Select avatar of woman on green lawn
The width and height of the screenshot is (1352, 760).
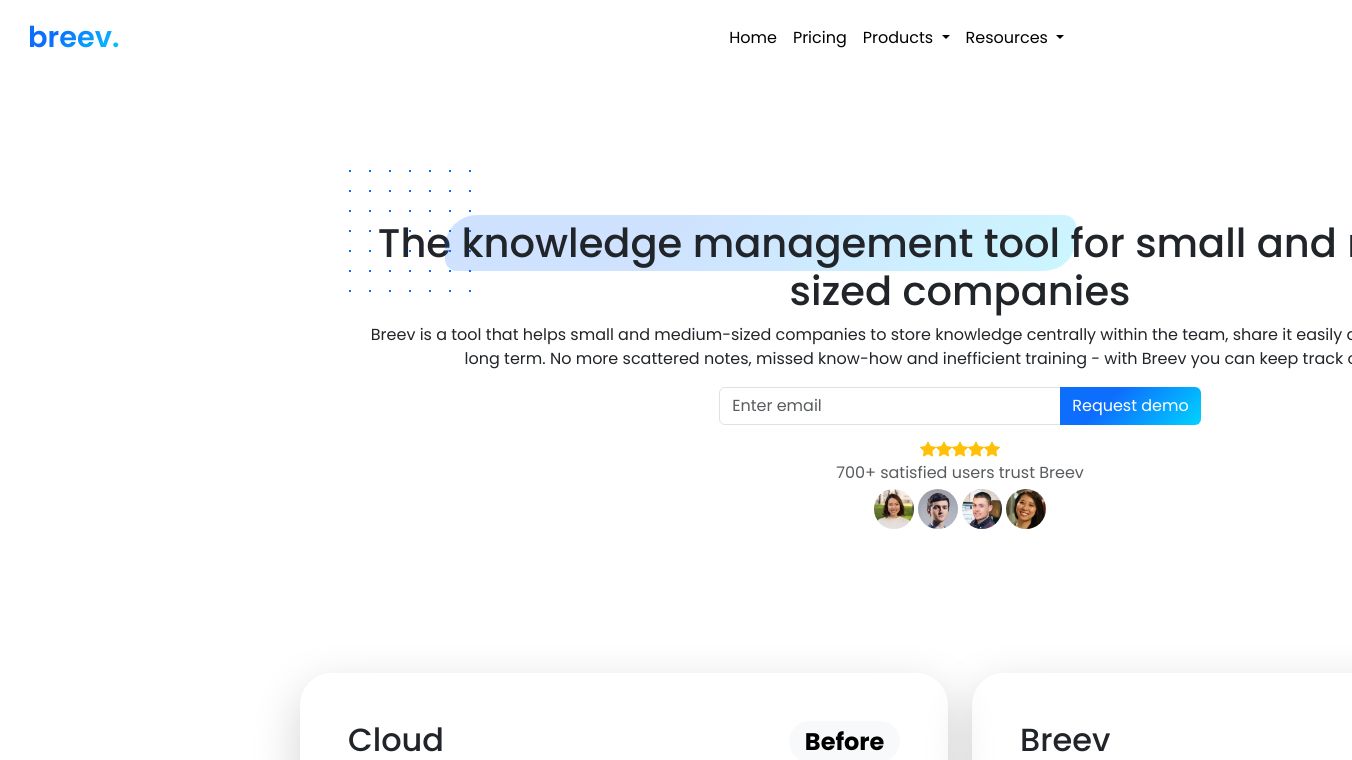pyautogui.click(x=894, y=509)
